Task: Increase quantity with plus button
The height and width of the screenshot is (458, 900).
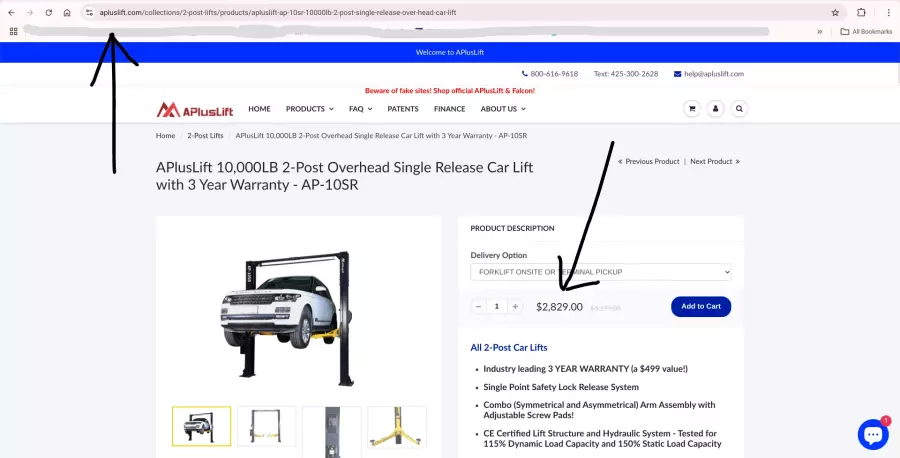Action: tap(515, 306)
